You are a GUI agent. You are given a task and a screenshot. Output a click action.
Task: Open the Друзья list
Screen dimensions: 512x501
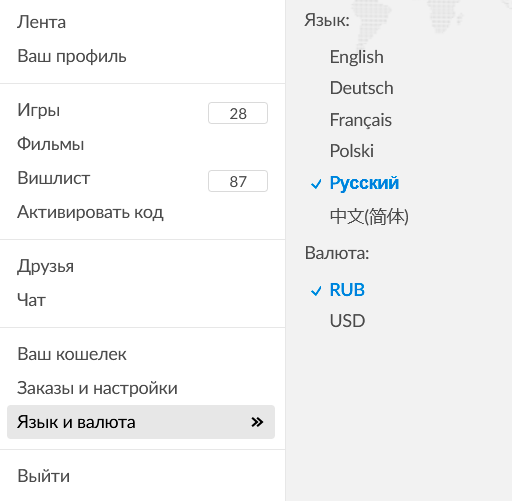[x=45, y=266]
